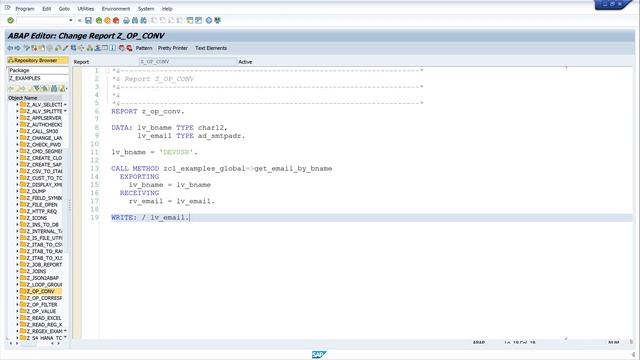The width and height of the screenshot is (640, 360).
Task: Click the Pretty Printer button
Action: (x=173, y=48)
